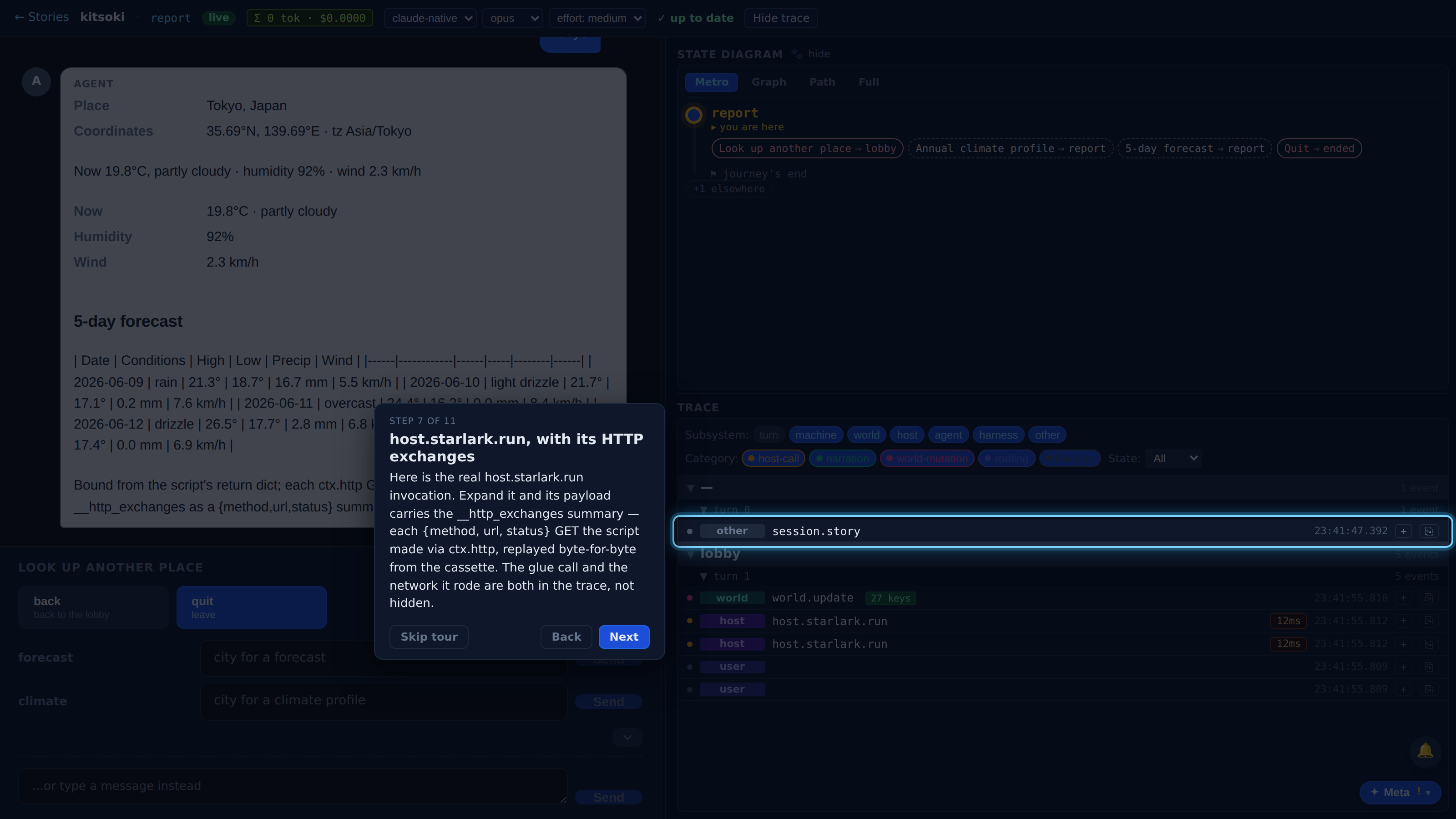Click the notification bell icon
Viewport: 1456px width, 819px height.
point(1425,751)
